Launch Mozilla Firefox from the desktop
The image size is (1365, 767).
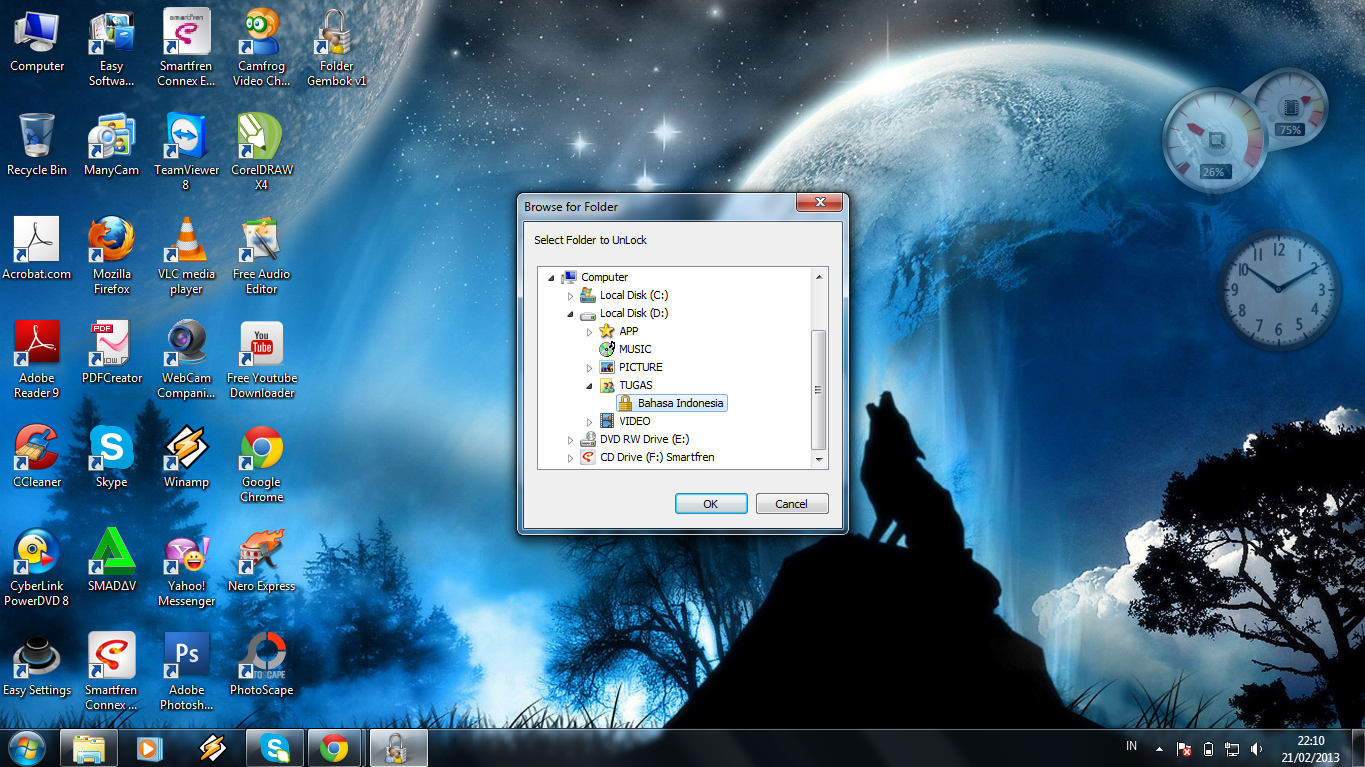112,256
